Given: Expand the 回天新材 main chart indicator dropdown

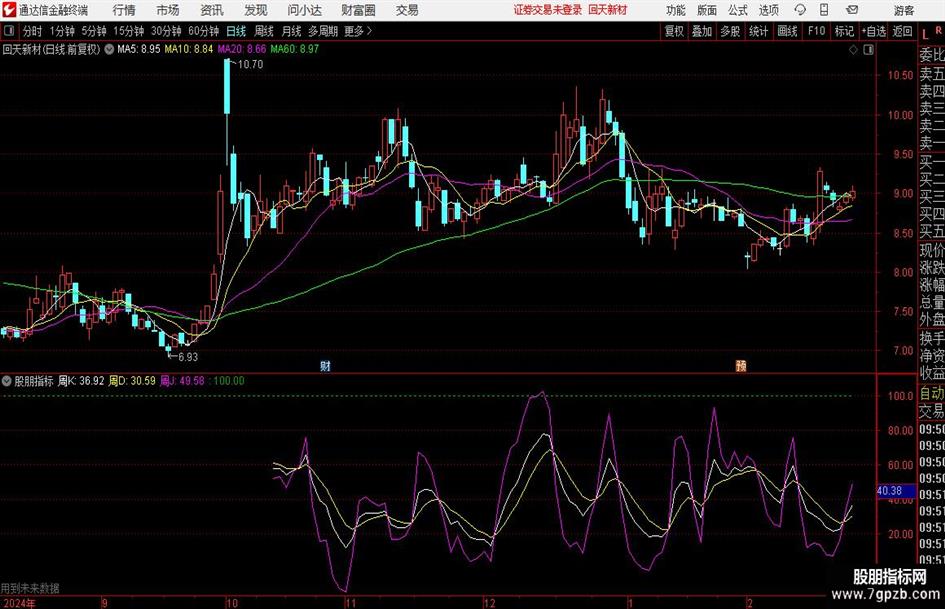Looking at the screenshot, I should pyautogui.click(x=109, y=49).
